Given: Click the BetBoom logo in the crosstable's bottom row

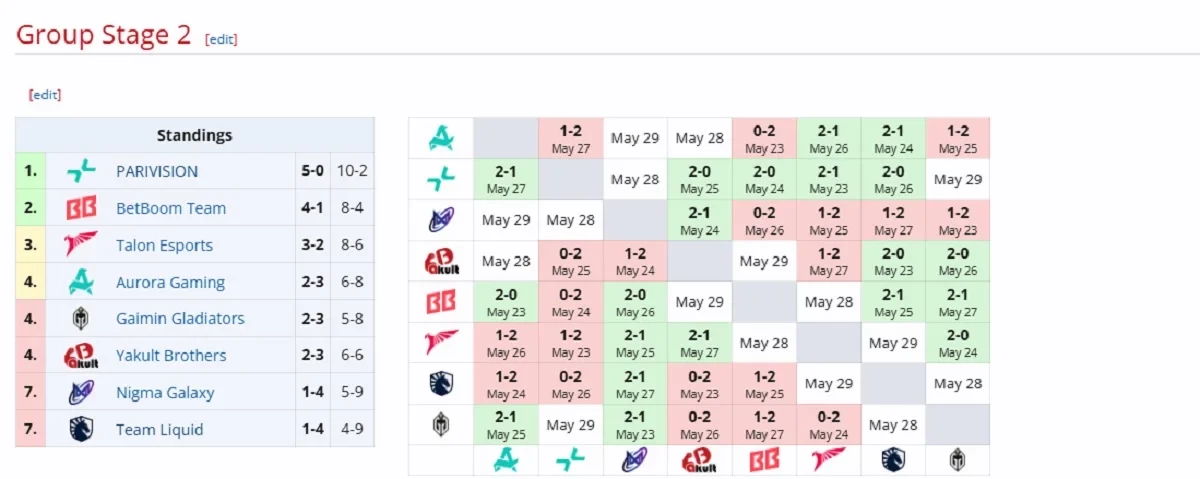Looking at the screenshot, I should (x=764, y=460).
